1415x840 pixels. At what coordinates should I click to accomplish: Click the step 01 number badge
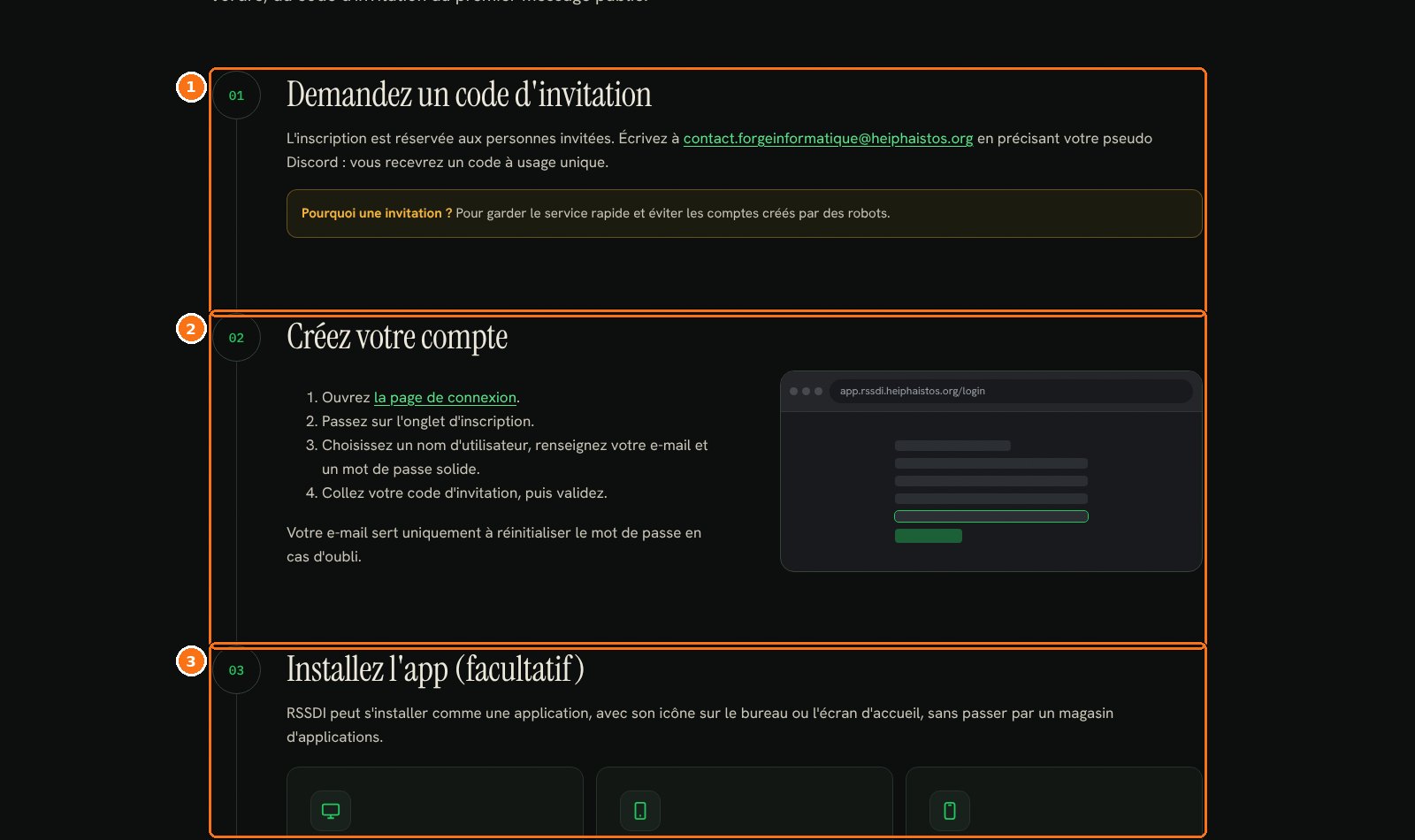[x=236, y=95]
